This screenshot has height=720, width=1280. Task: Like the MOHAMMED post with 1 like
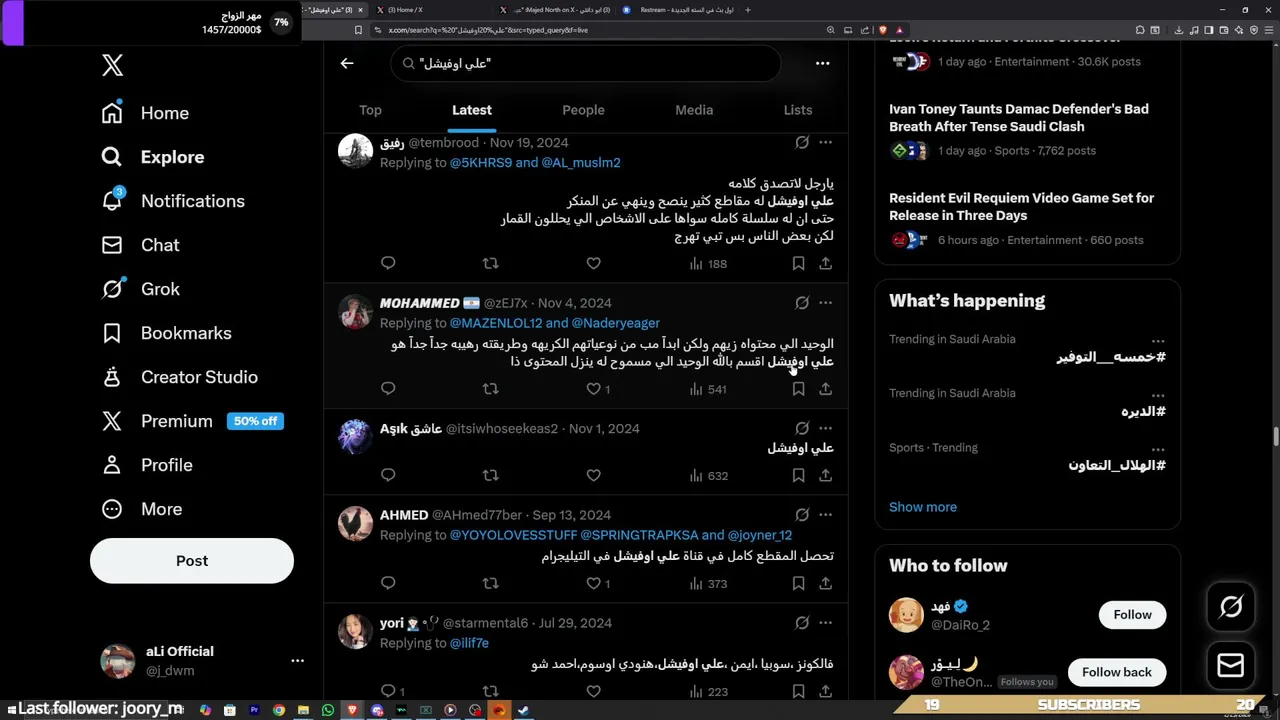point(598,389)
